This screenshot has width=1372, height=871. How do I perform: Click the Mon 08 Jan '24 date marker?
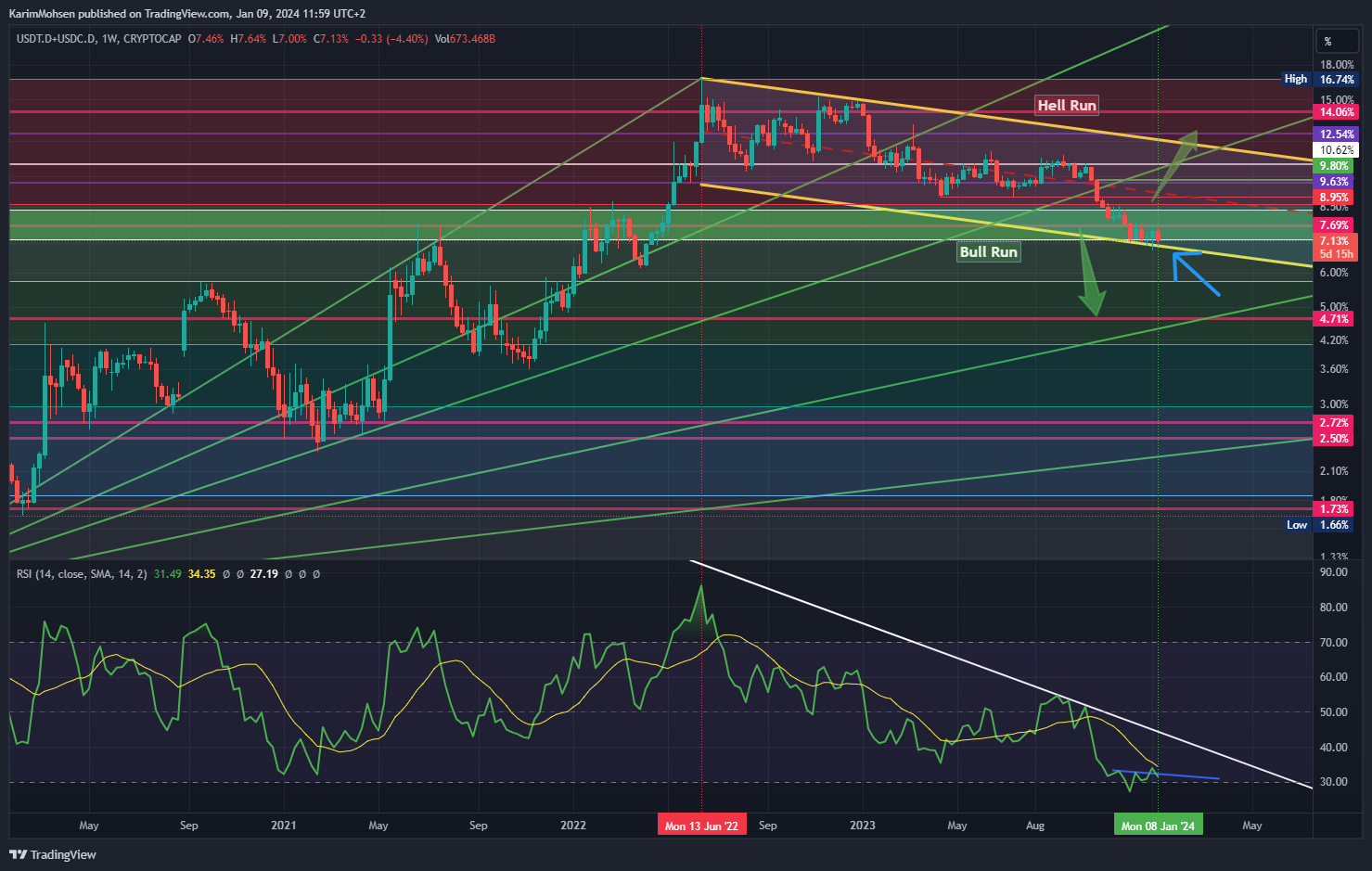1158,825
